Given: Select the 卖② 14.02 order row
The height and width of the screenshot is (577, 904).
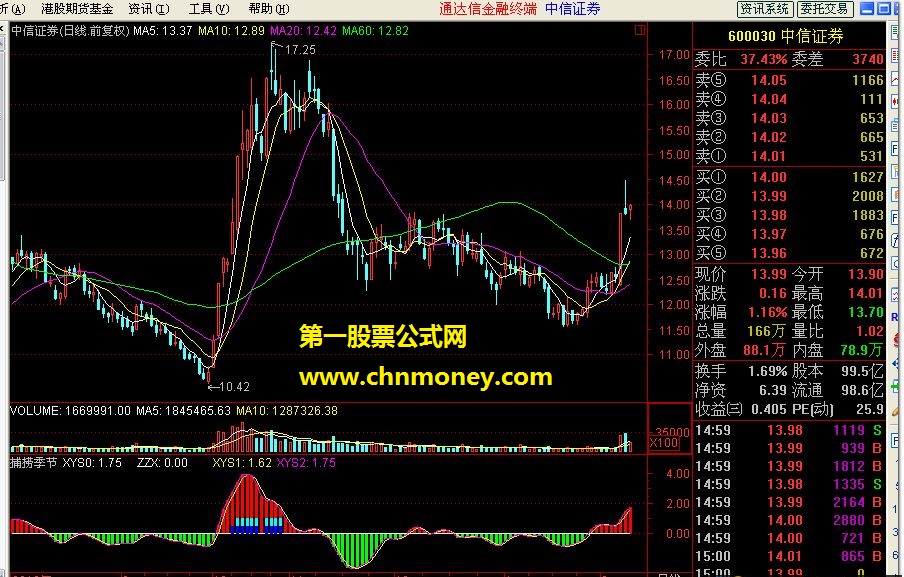Looking at the screenshot, I should 789,137.
